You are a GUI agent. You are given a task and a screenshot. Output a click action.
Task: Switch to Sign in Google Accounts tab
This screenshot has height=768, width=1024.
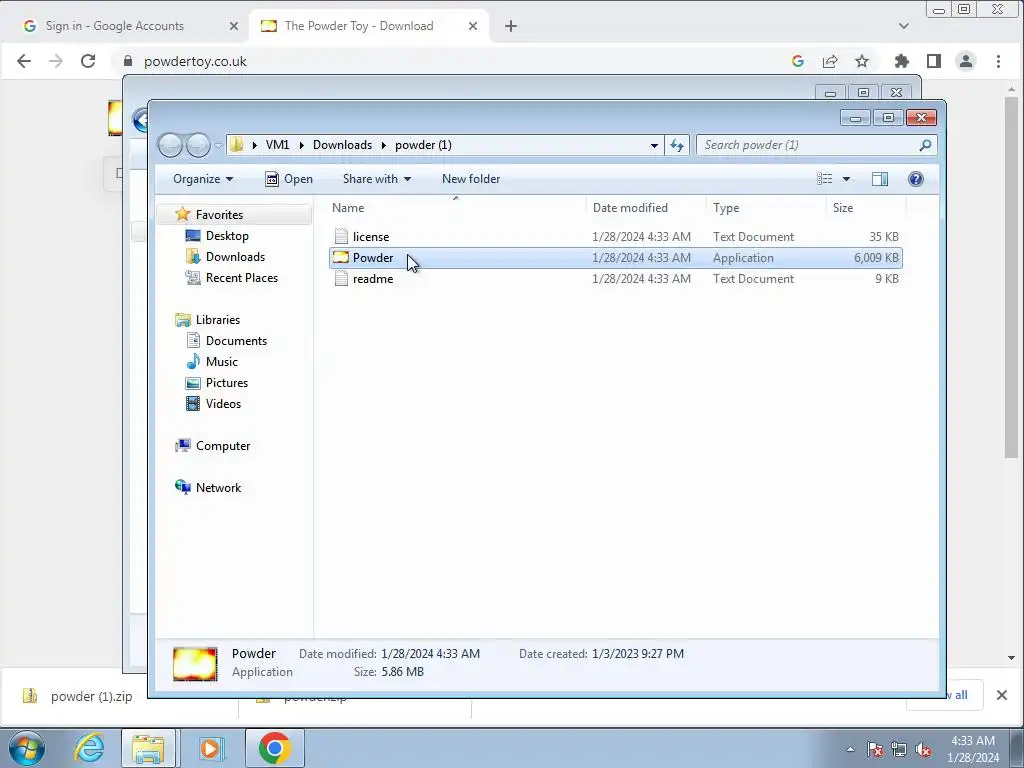click(114, 26)
